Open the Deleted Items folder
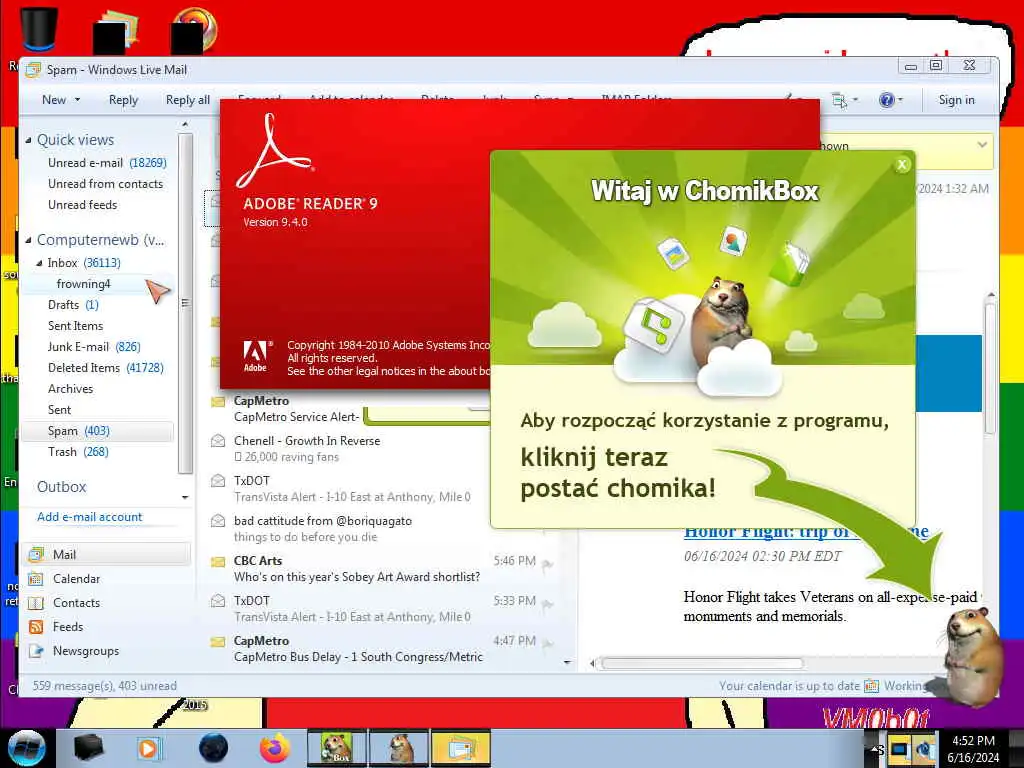The width and height of the screenshot is (1024, 768). 105,368
